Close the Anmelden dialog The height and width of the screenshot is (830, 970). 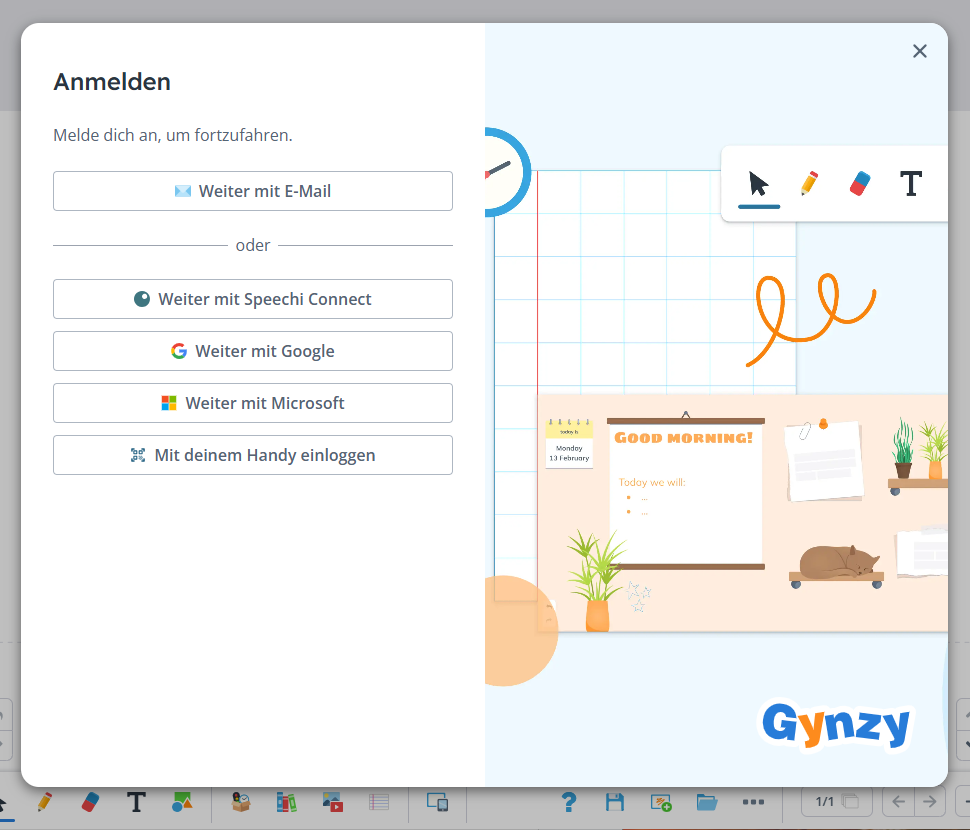tap(920, 51)
